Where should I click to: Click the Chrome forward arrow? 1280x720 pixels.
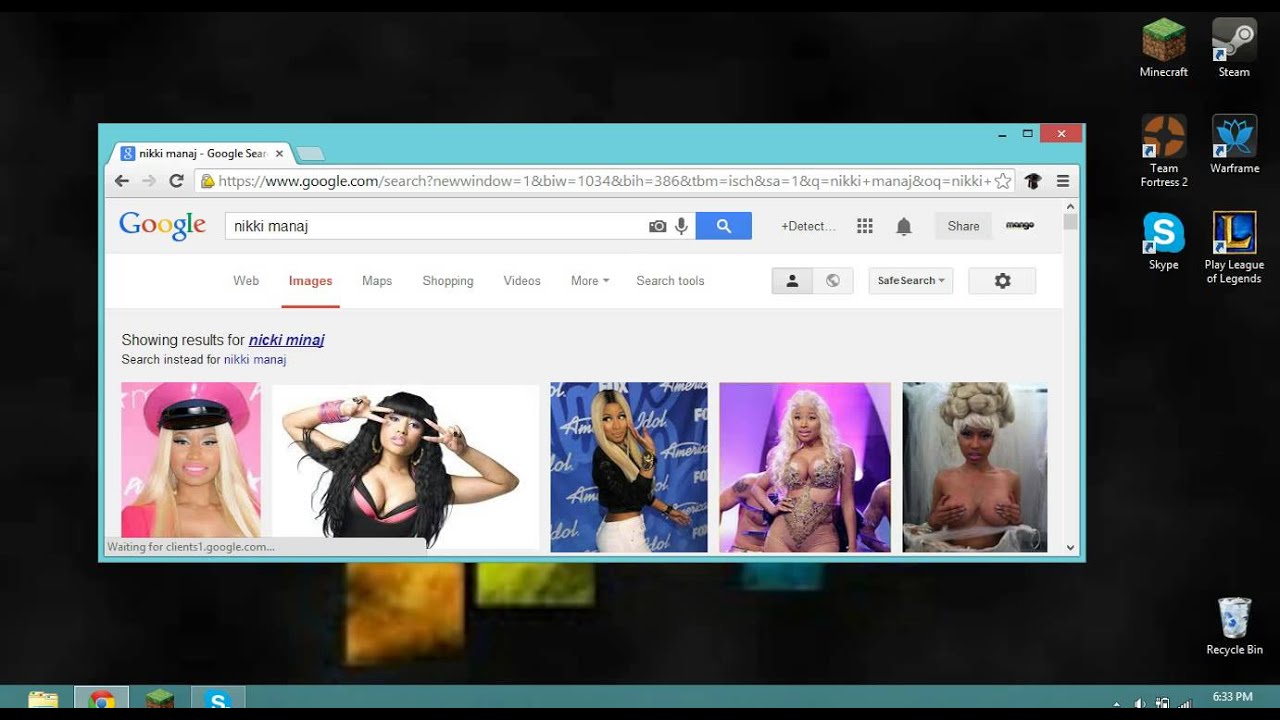(149, 181)
